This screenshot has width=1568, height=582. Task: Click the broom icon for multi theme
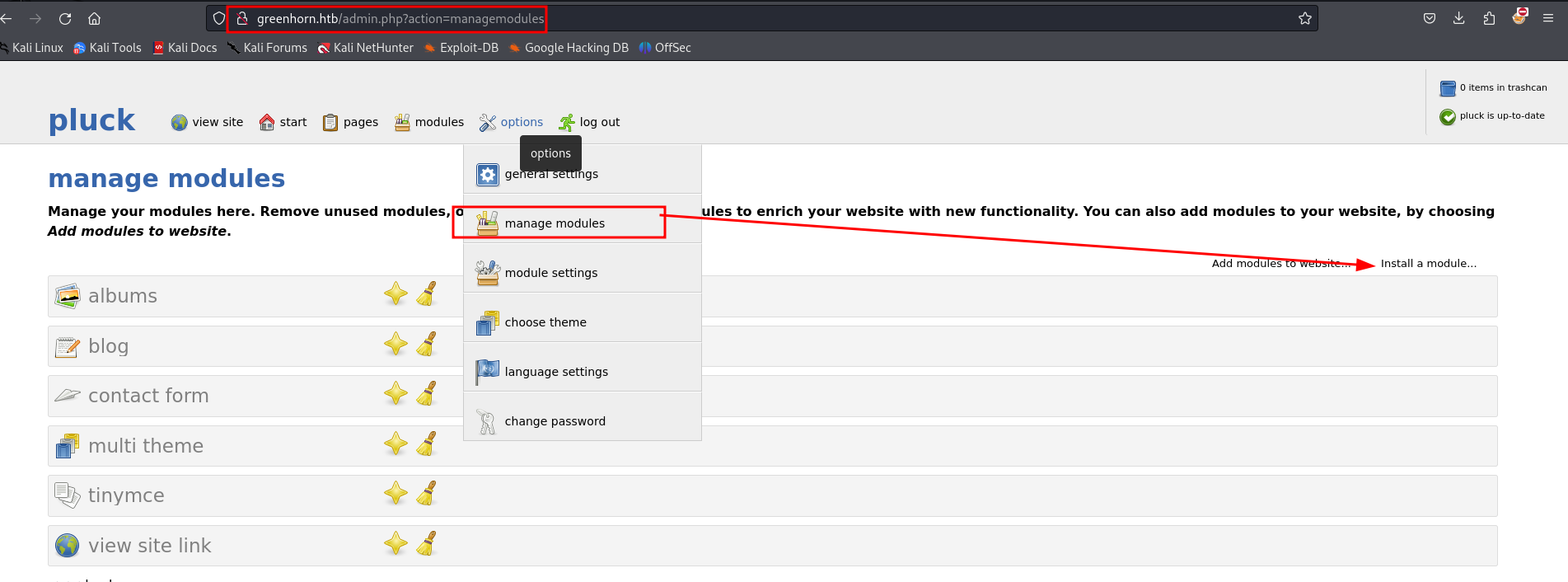tap(426, 444)
